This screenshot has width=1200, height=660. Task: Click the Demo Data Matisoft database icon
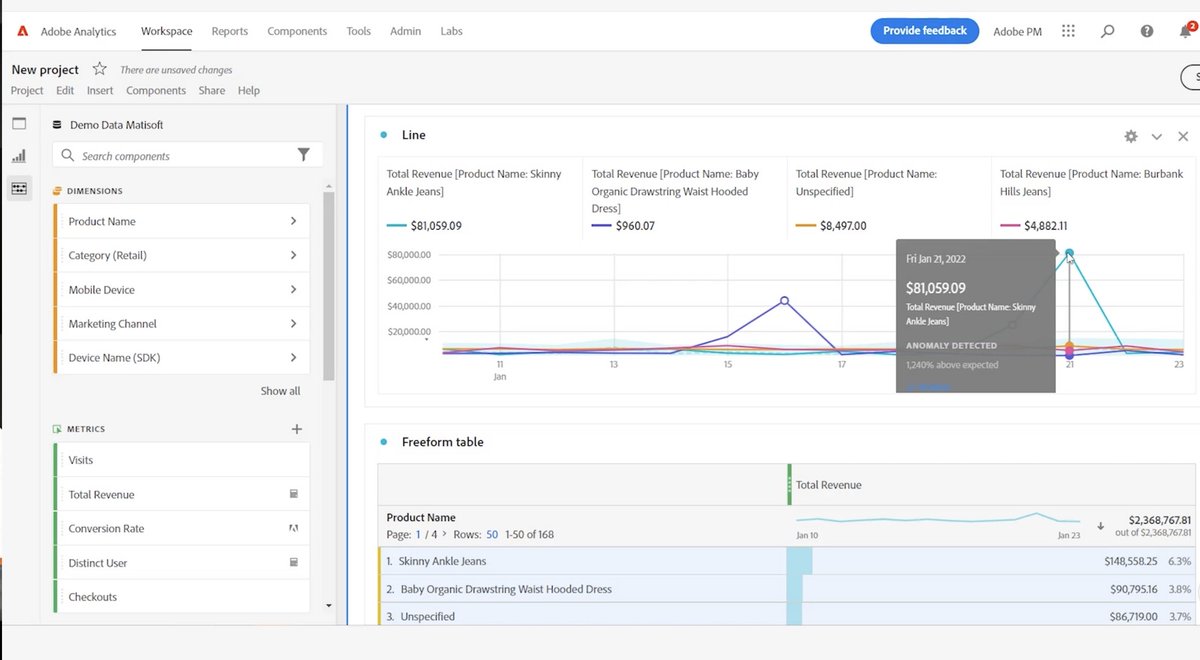tap(57, 125)
